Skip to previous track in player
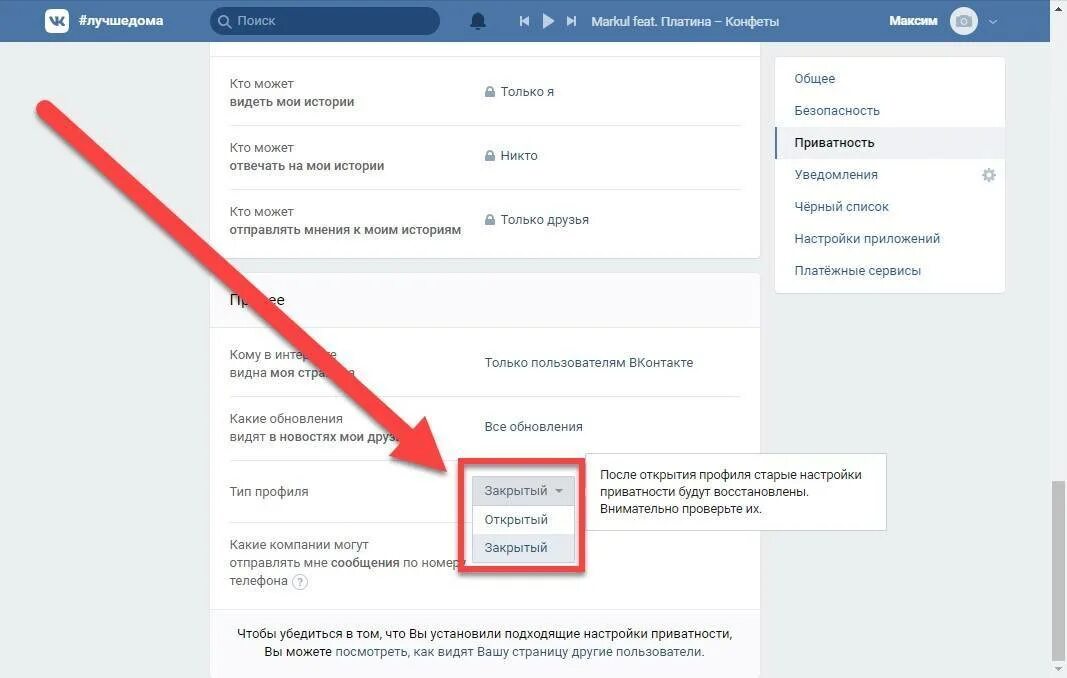The width and height of the screenshot is (1067, 678). point(524,21)
